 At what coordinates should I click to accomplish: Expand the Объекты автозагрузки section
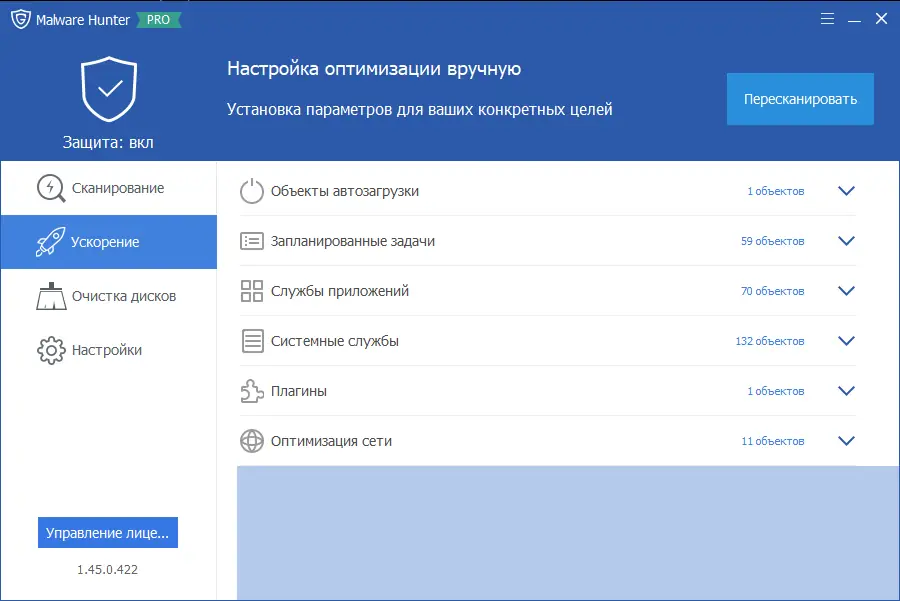point(846,190)
